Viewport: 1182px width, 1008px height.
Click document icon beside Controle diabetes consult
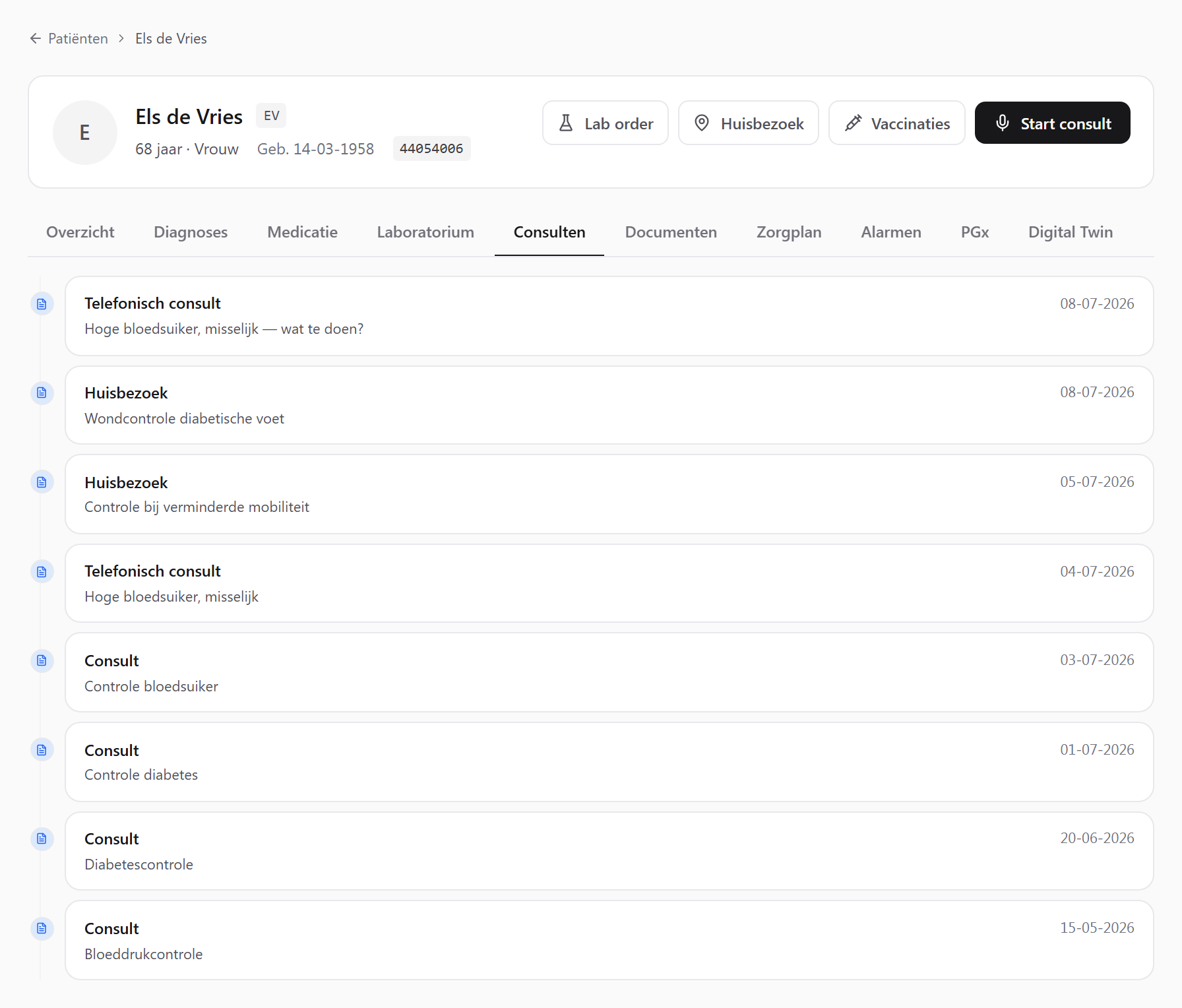coord(42,750)
